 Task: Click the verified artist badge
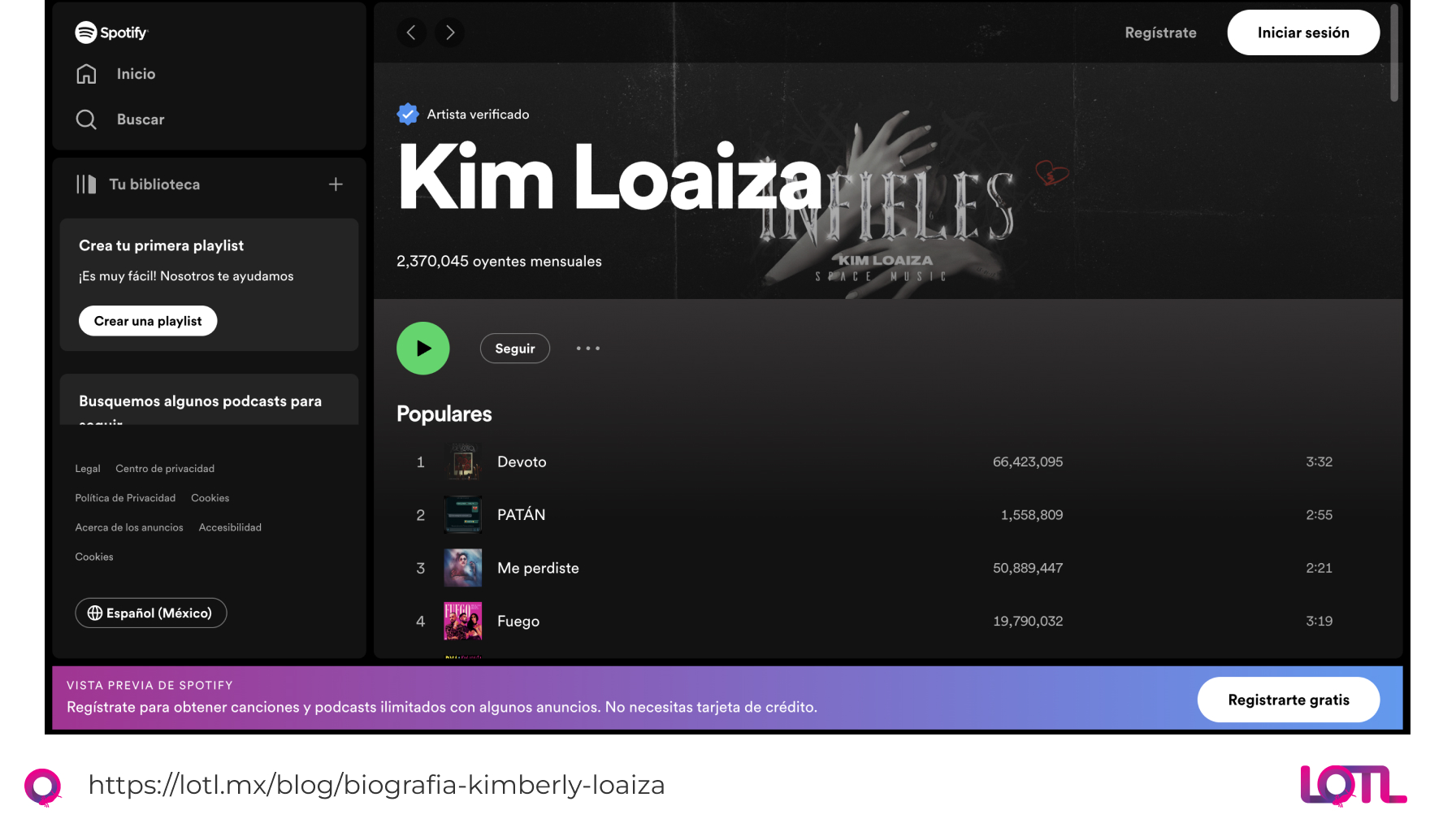tap(407, 113)
